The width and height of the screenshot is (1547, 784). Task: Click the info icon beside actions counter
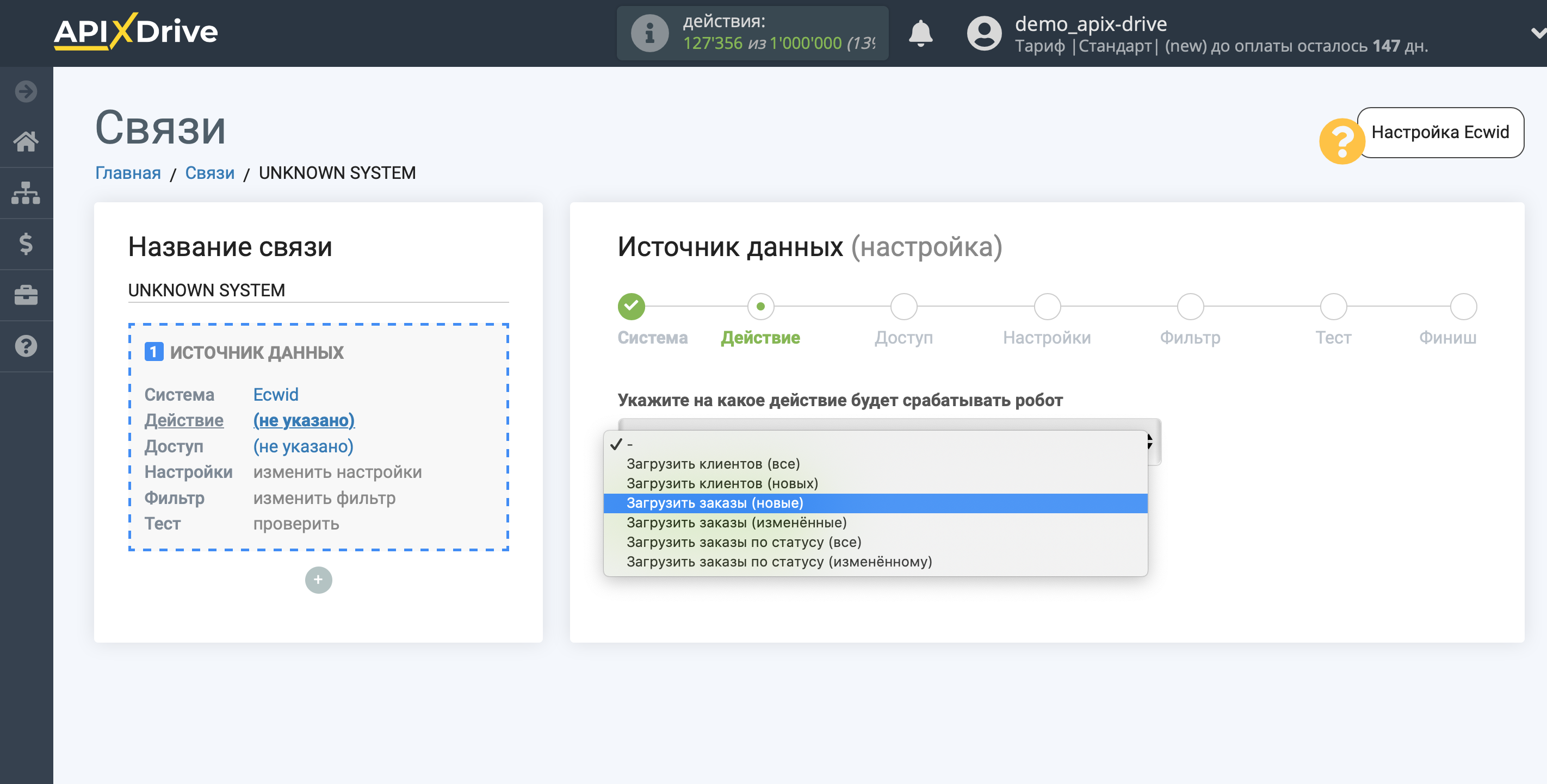(649, 33)
